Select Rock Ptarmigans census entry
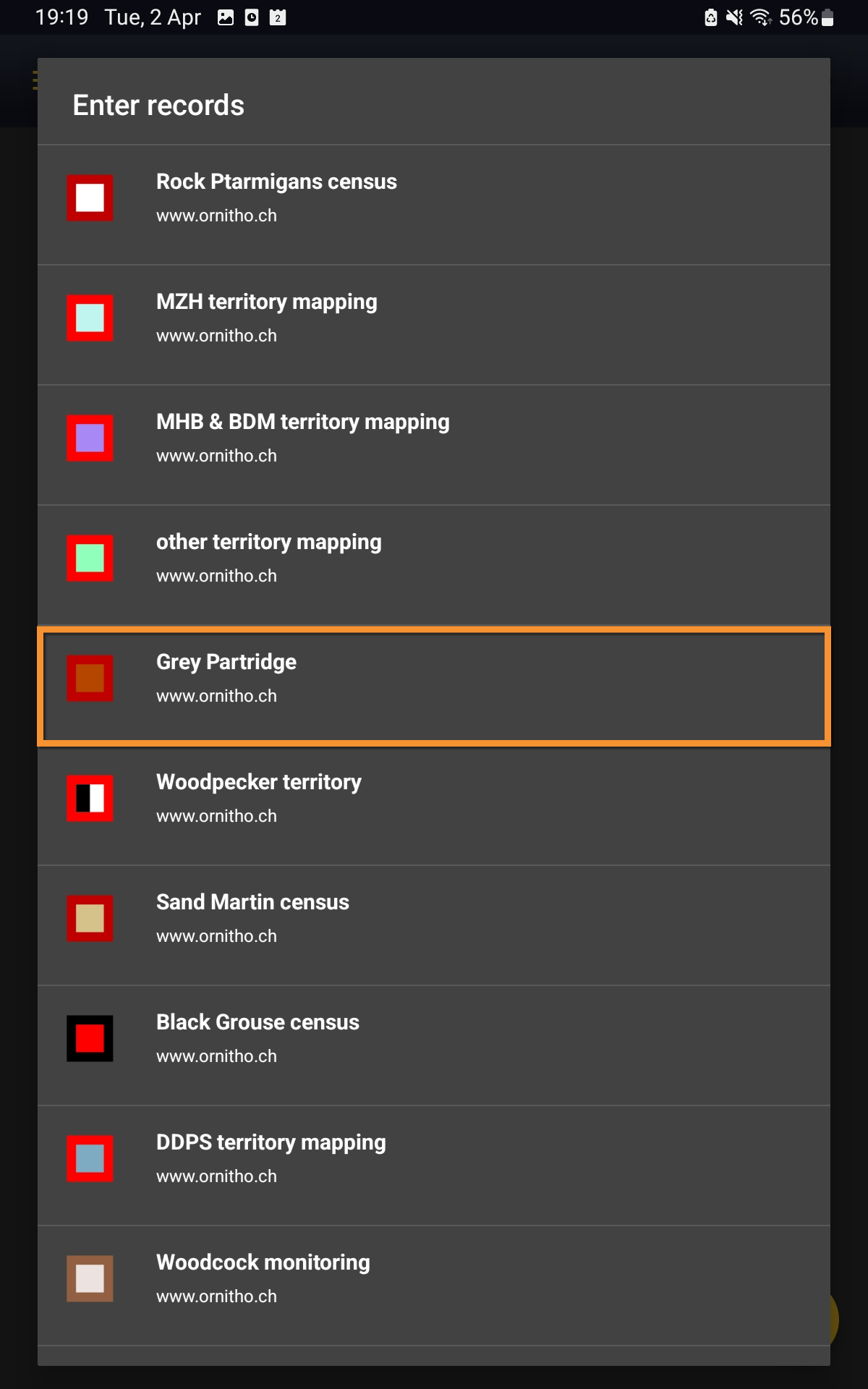 [434, 197]
